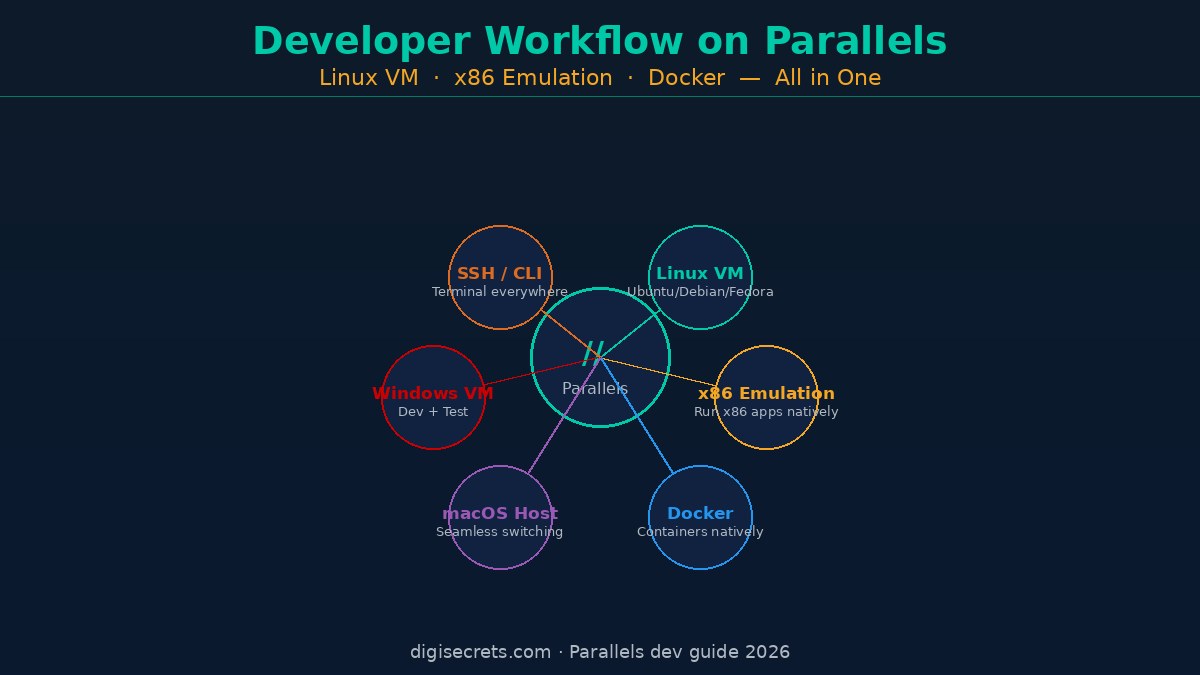Click the central Parallels logo icon
1200x675 pixels.
(594, 352)
